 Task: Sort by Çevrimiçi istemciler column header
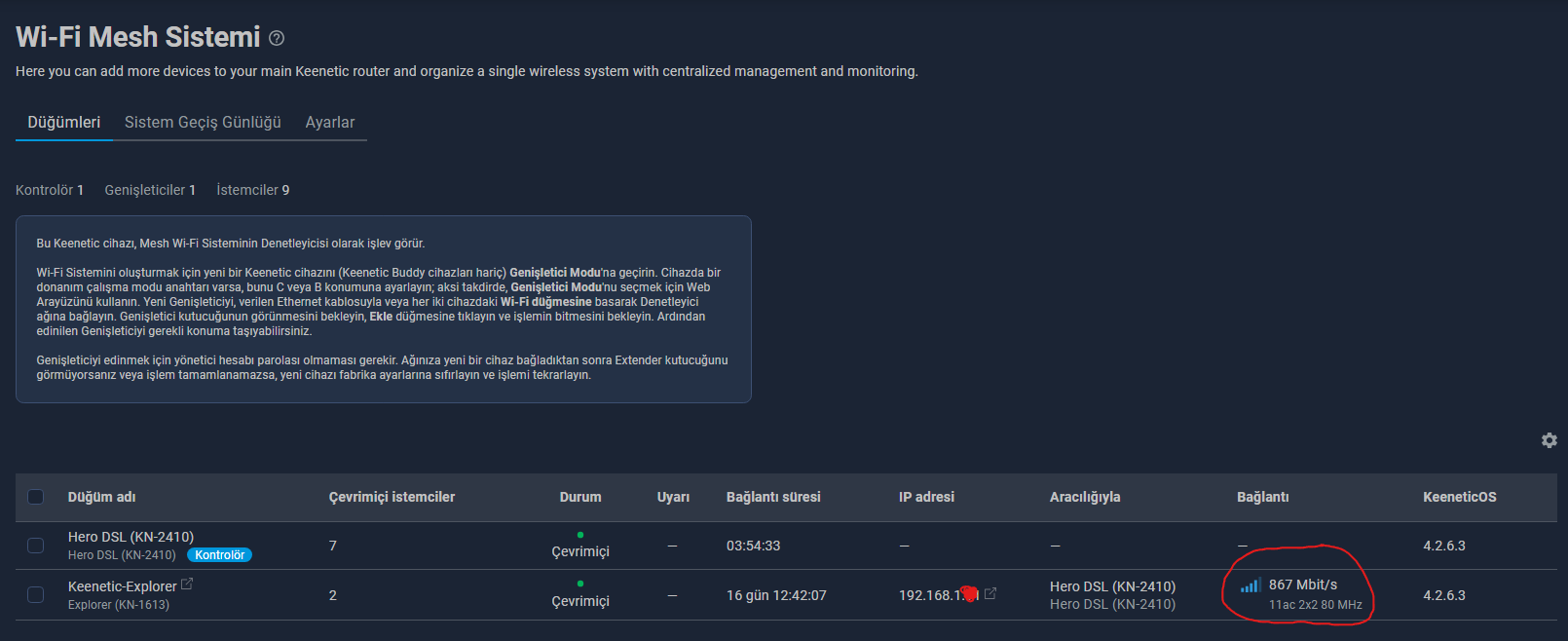click(392, 497)
